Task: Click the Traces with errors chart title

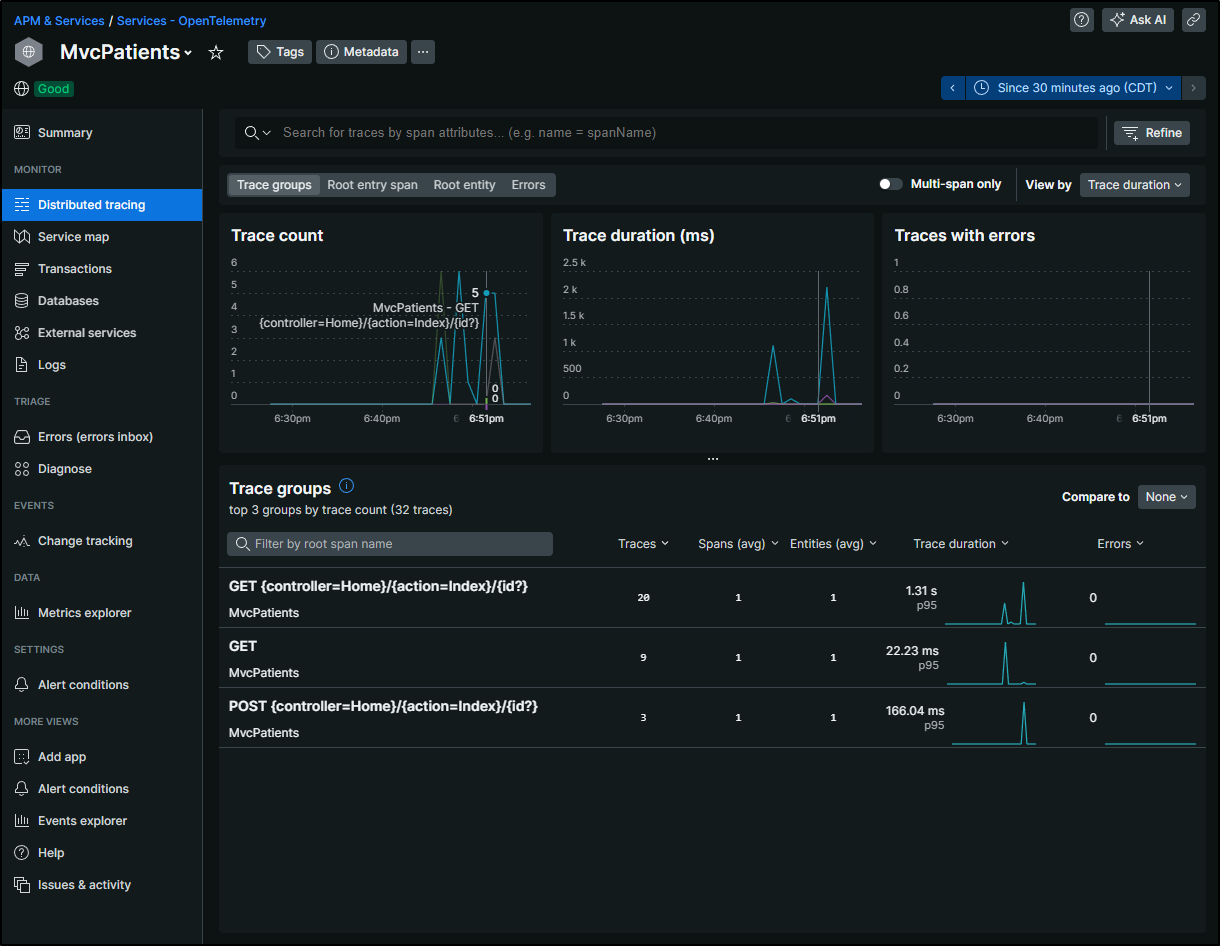Action: click(x=964, y=236)
